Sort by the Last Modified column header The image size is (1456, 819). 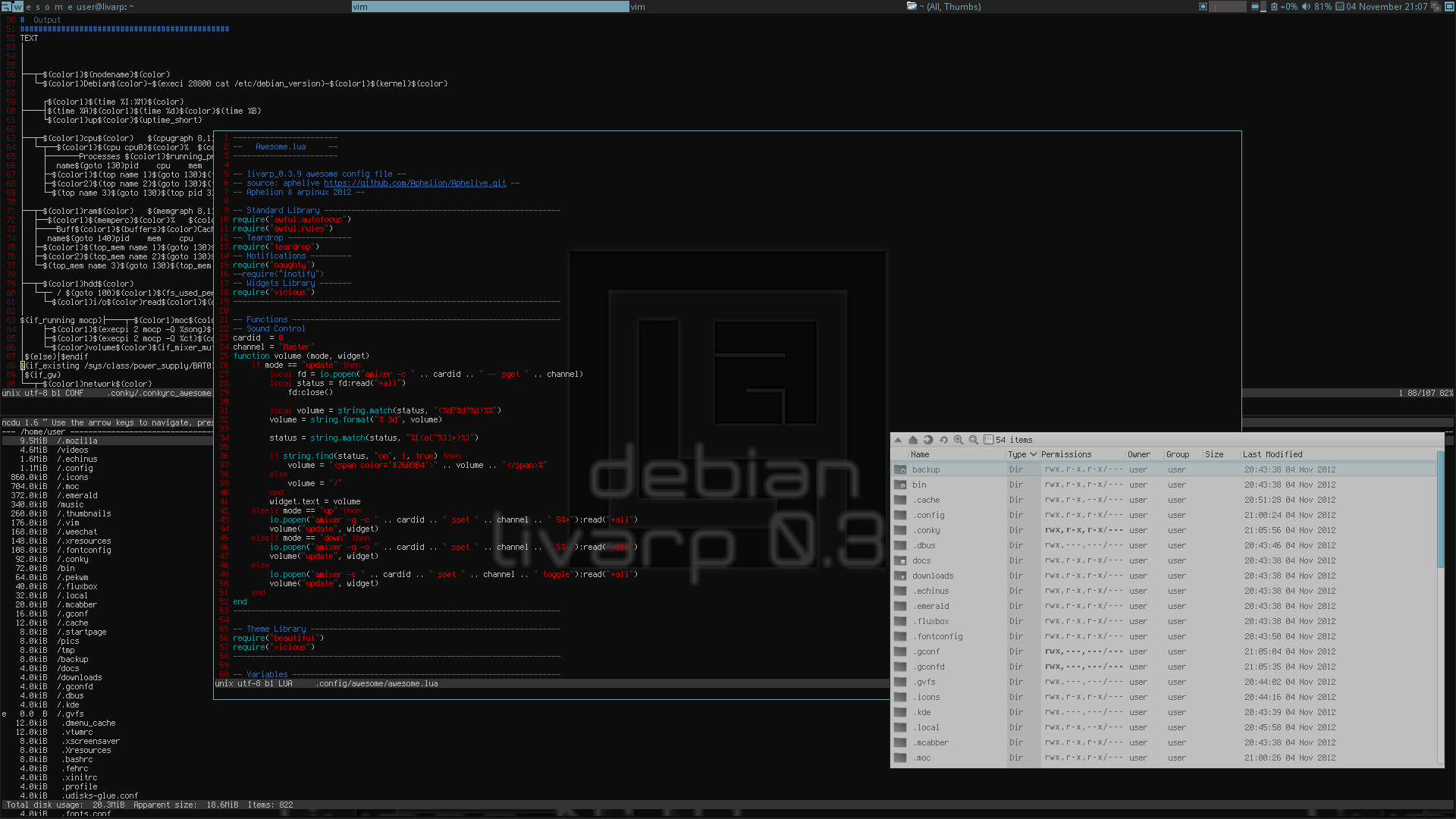[x=1338, y=454]
